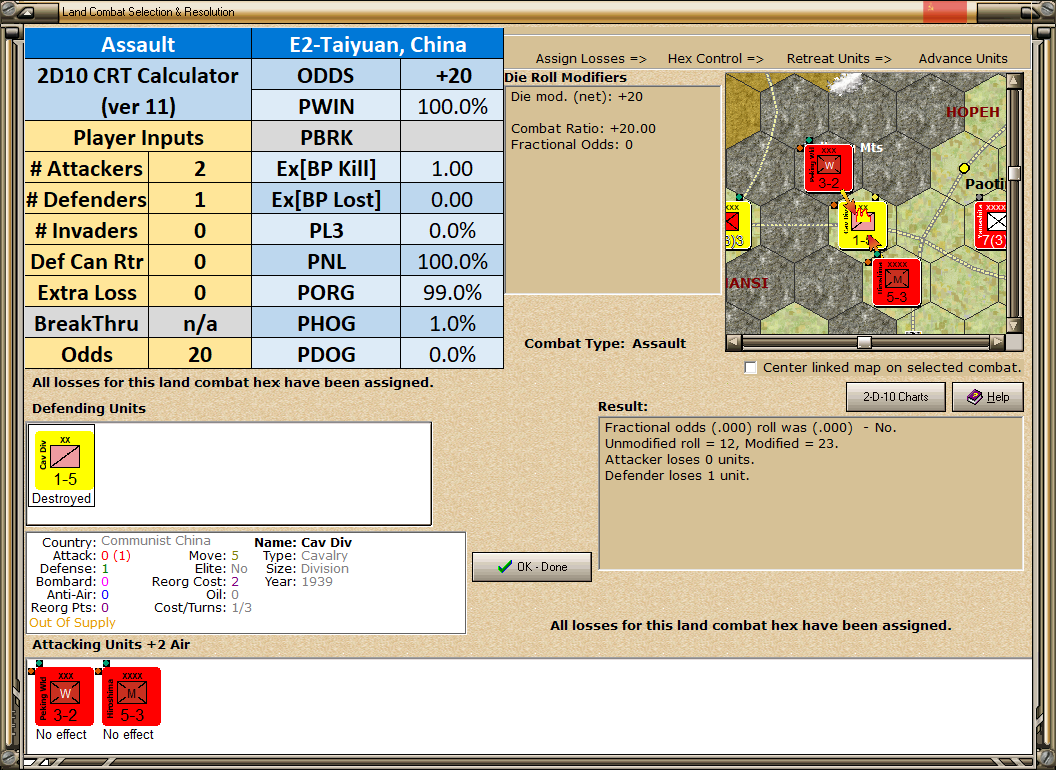Click the Ex[BP Kill] value 1.00
This screenshot has width=1056, height=770.
point(452,168)
